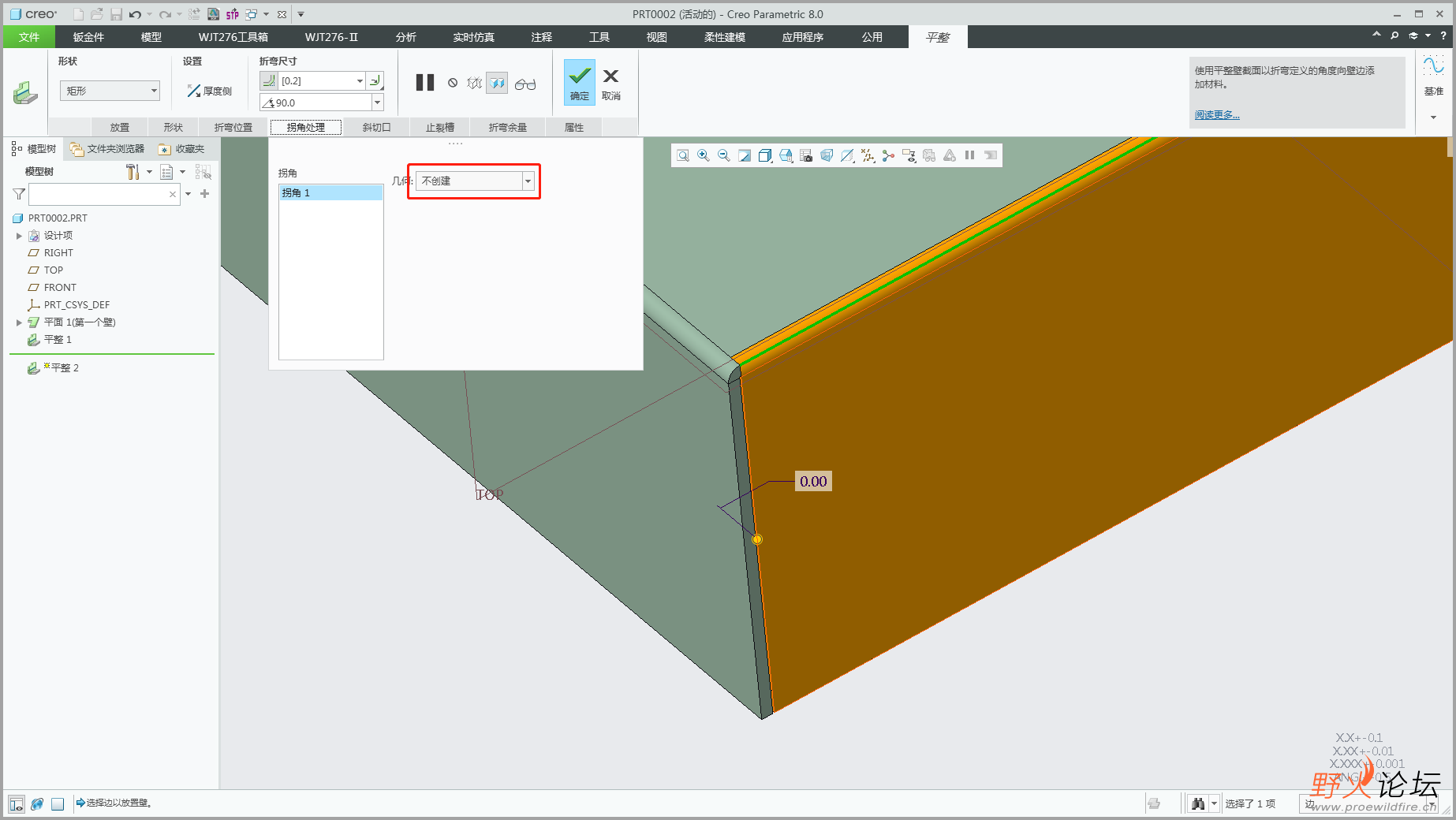Screen dimensions: 1456x820
Task: Open the quick access toolbar customize arrow
Action: pyautogui.click(x=301, y=14)
